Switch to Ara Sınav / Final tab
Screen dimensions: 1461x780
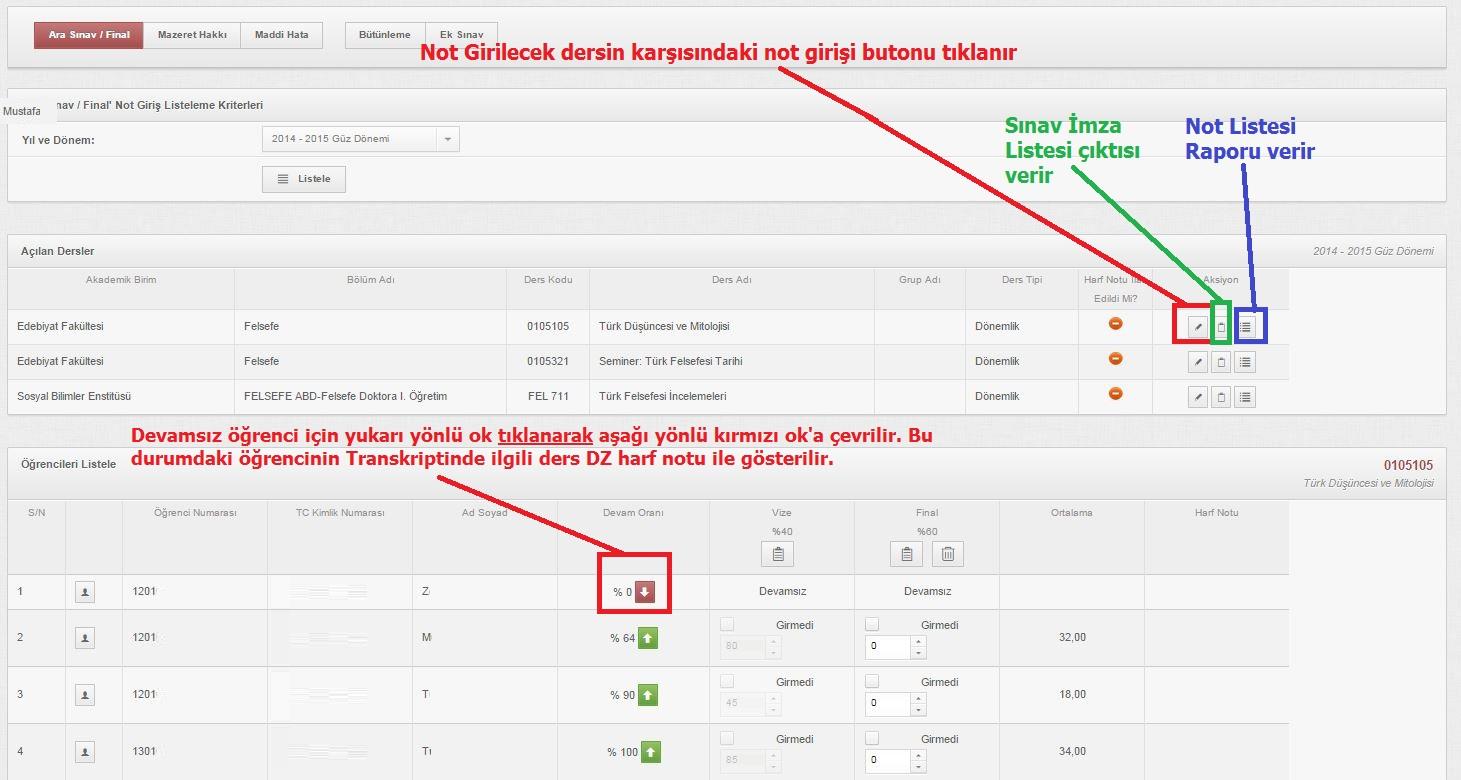[x=89, y=35]
